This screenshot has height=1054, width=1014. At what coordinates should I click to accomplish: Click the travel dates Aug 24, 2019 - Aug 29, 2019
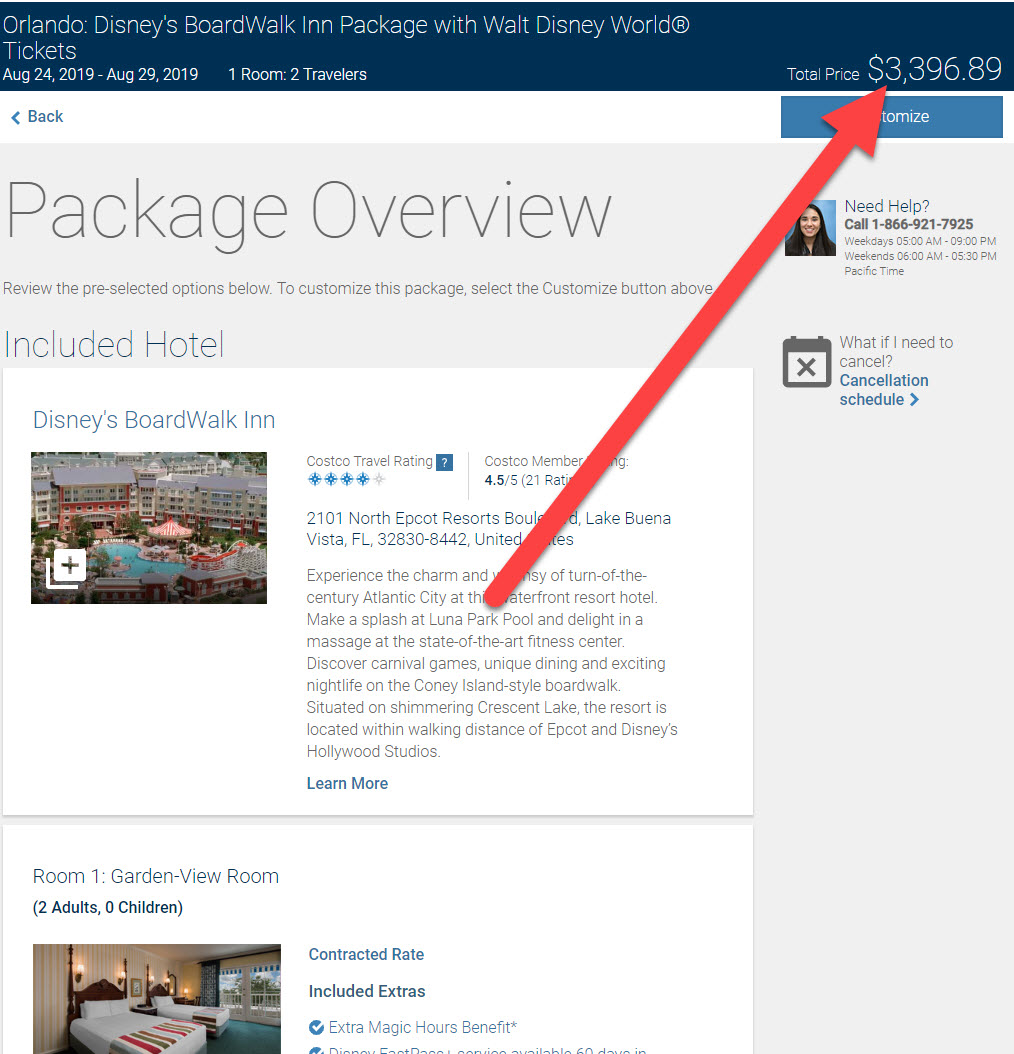click(x=100, y=74)
